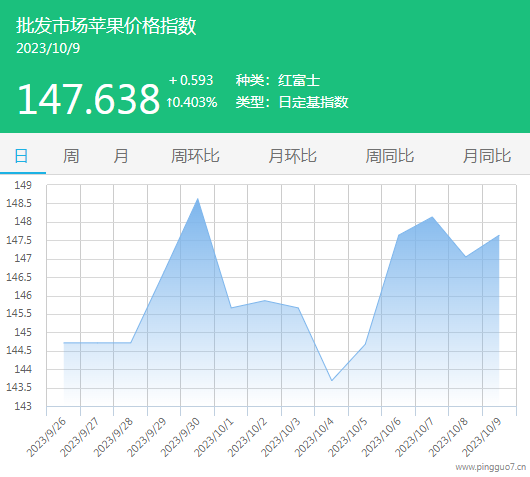Switch to the 月 monthly tab
Image resolution: width=530 pixels, height=477 pixels.
pyautogui.click(x=120, y=156)
